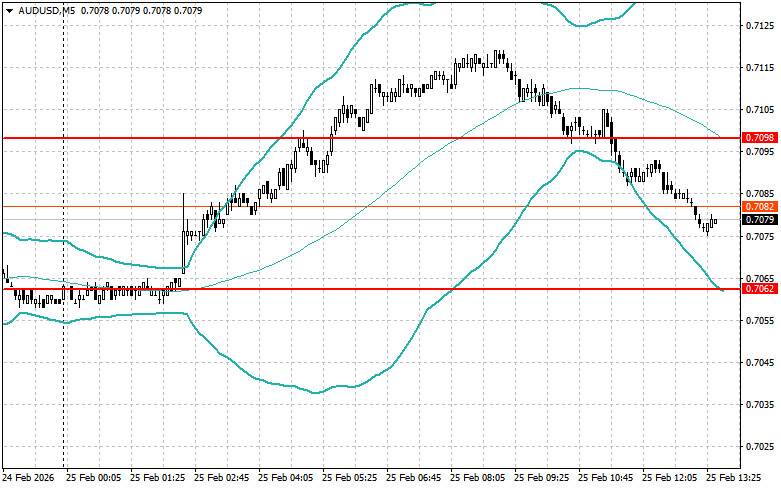Click the 0.7065 price scale value
This screenshot has height=489, width=781.
(x=760, y=278)
